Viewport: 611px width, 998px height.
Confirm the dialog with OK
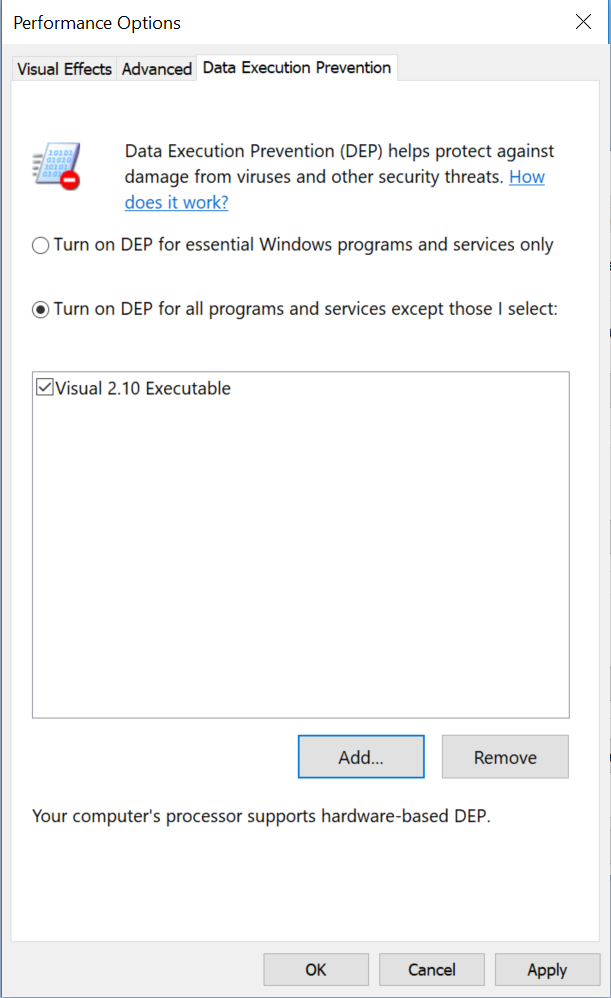click(x=316, y=969)
